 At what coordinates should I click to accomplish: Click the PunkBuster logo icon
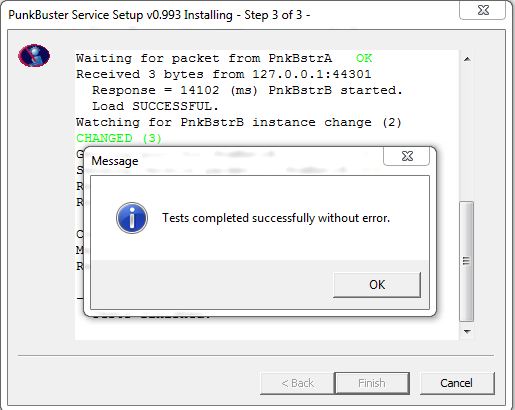(34, 55)
